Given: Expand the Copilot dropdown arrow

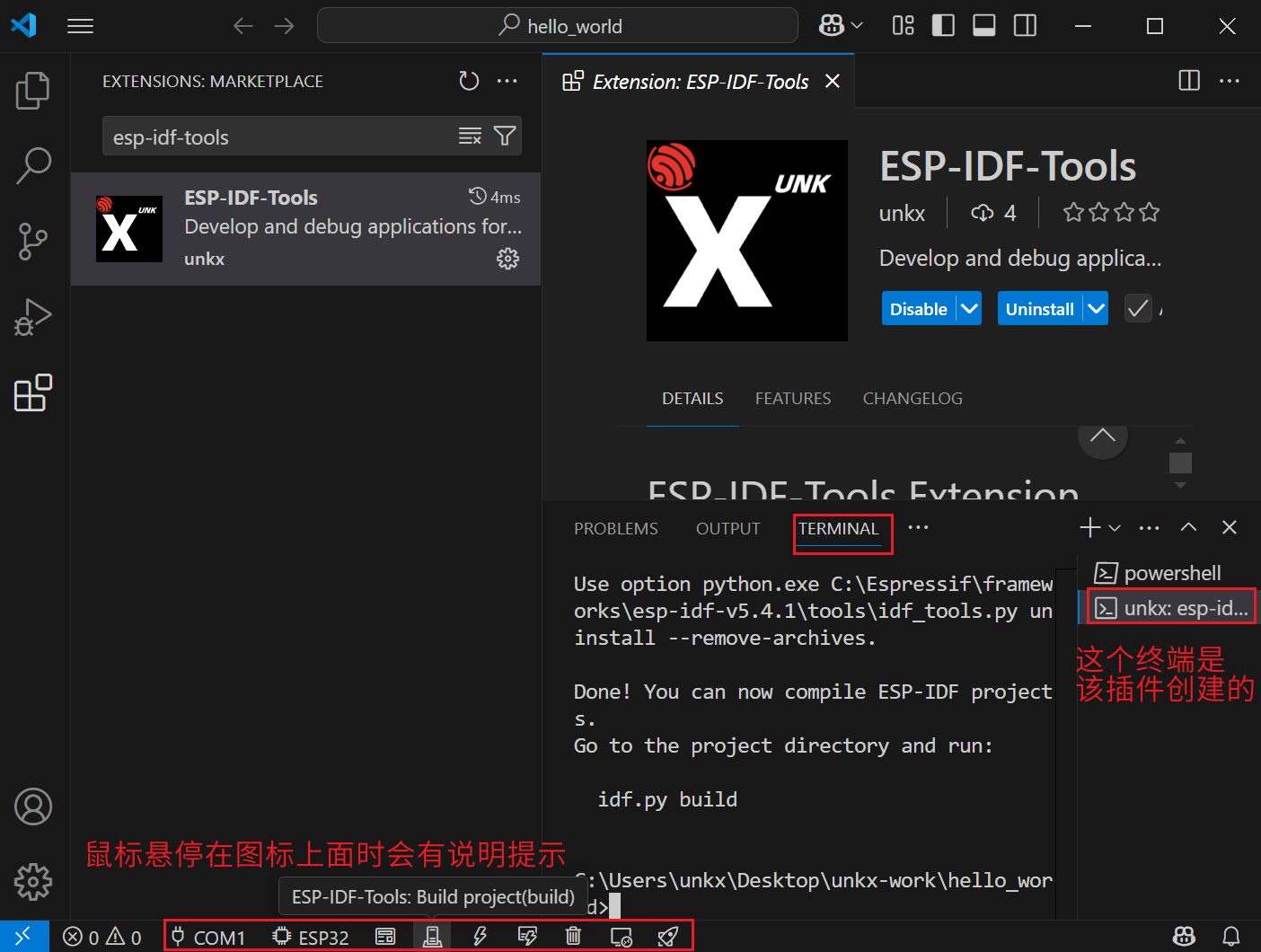Looking at the screenshot, I should coord(857,26).
